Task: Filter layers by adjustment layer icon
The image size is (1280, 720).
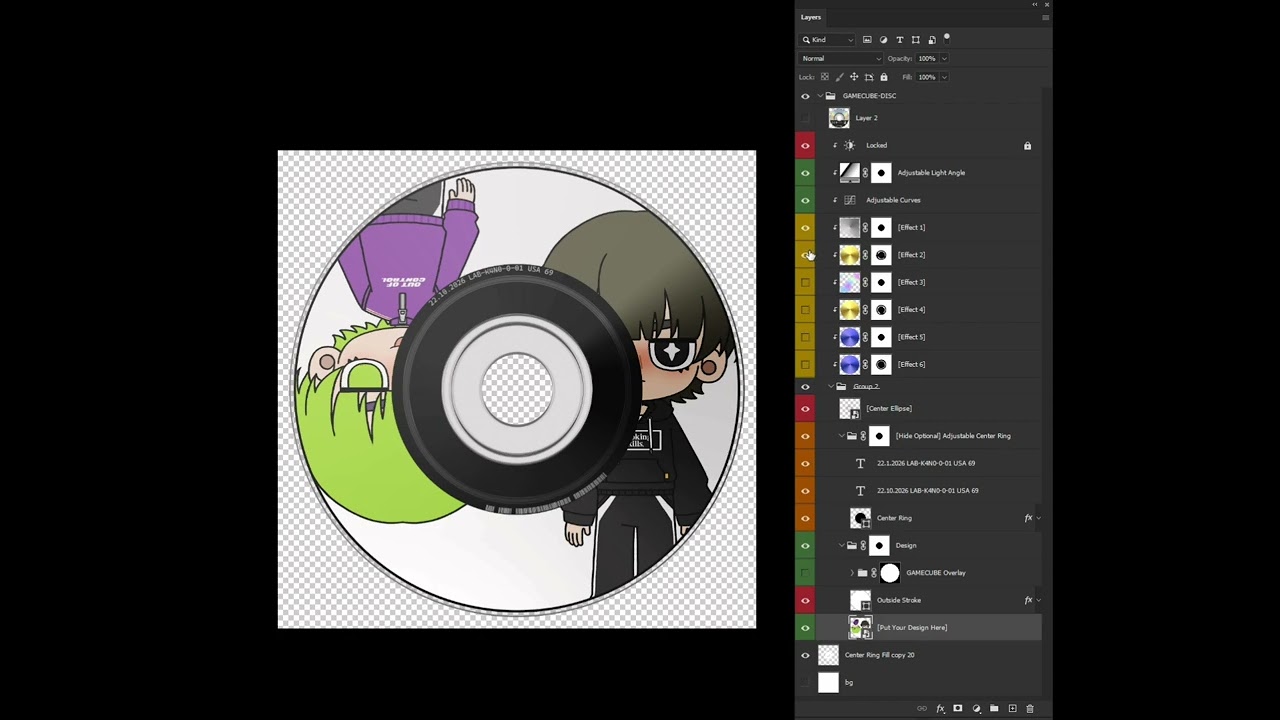Action: 883,40
